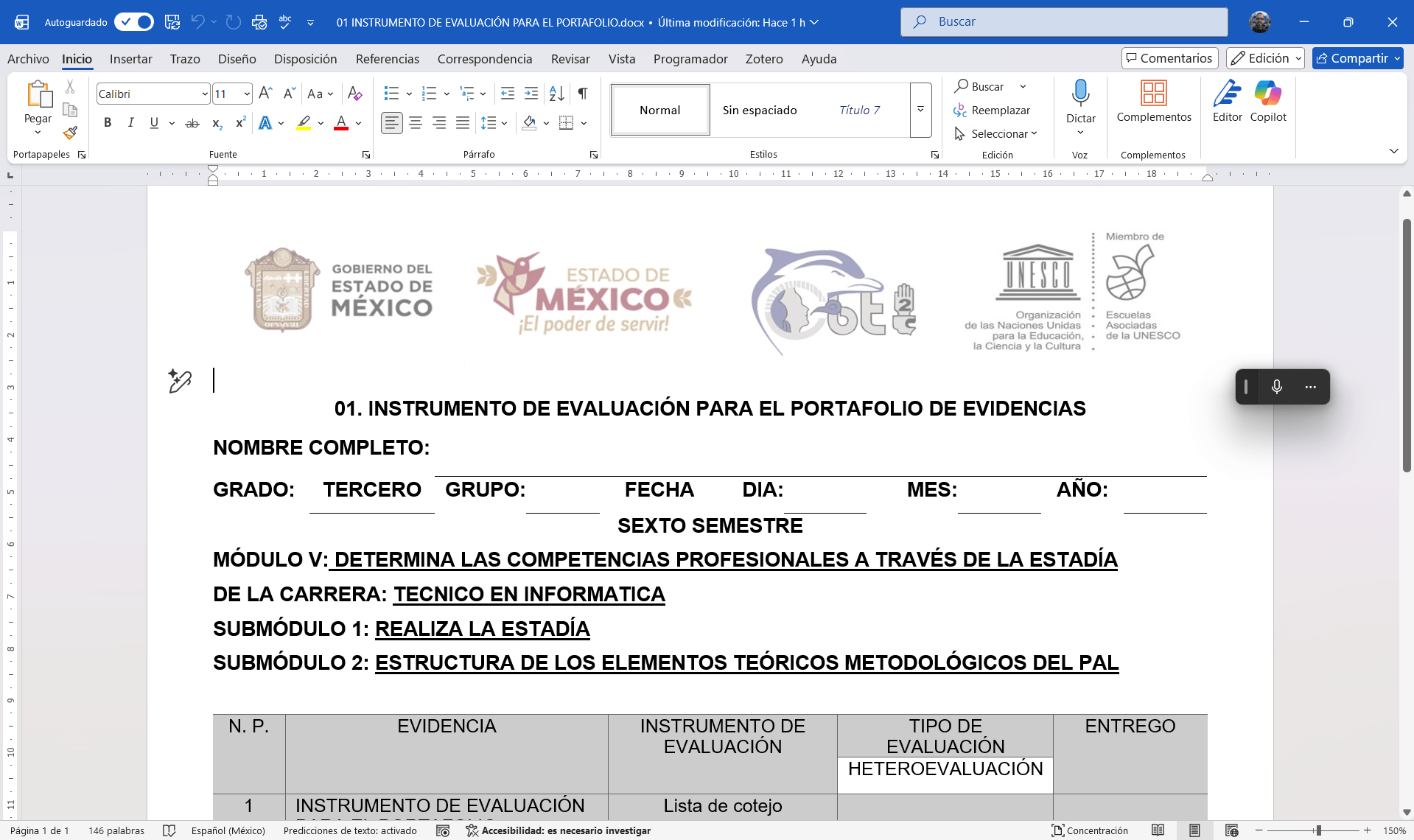1414x840 pixels.
Task: Apply bold formatting
Action: tap(107, 123)
